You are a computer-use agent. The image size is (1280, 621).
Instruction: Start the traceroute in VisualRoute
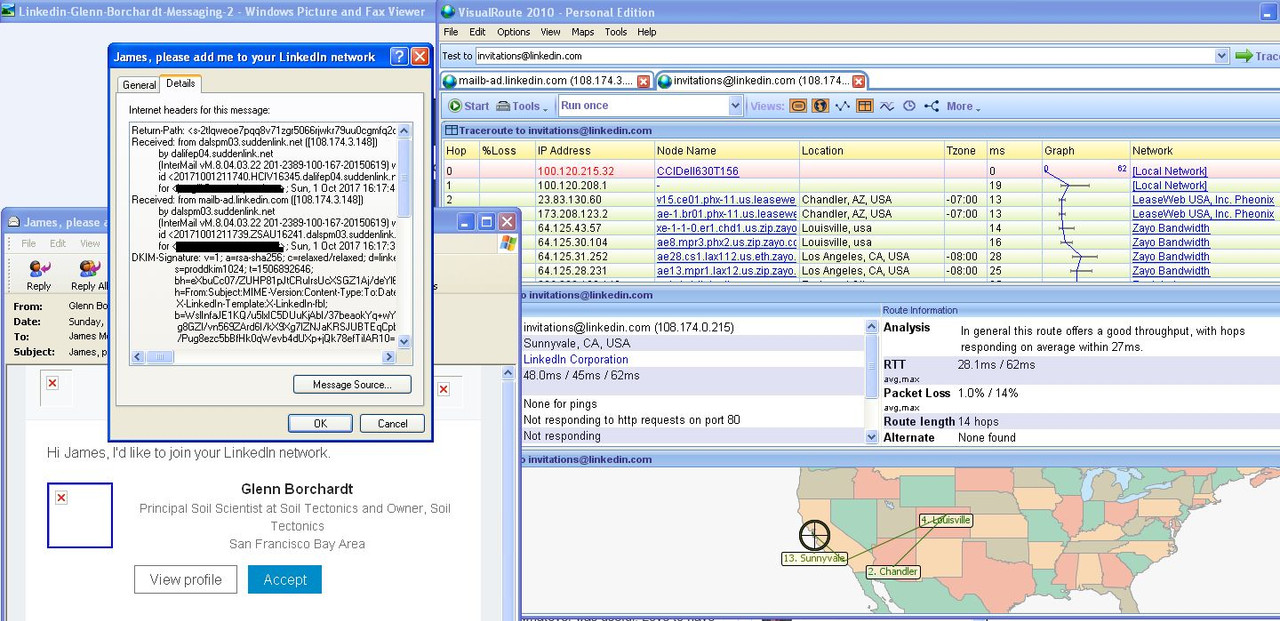[x=468, y=106]
